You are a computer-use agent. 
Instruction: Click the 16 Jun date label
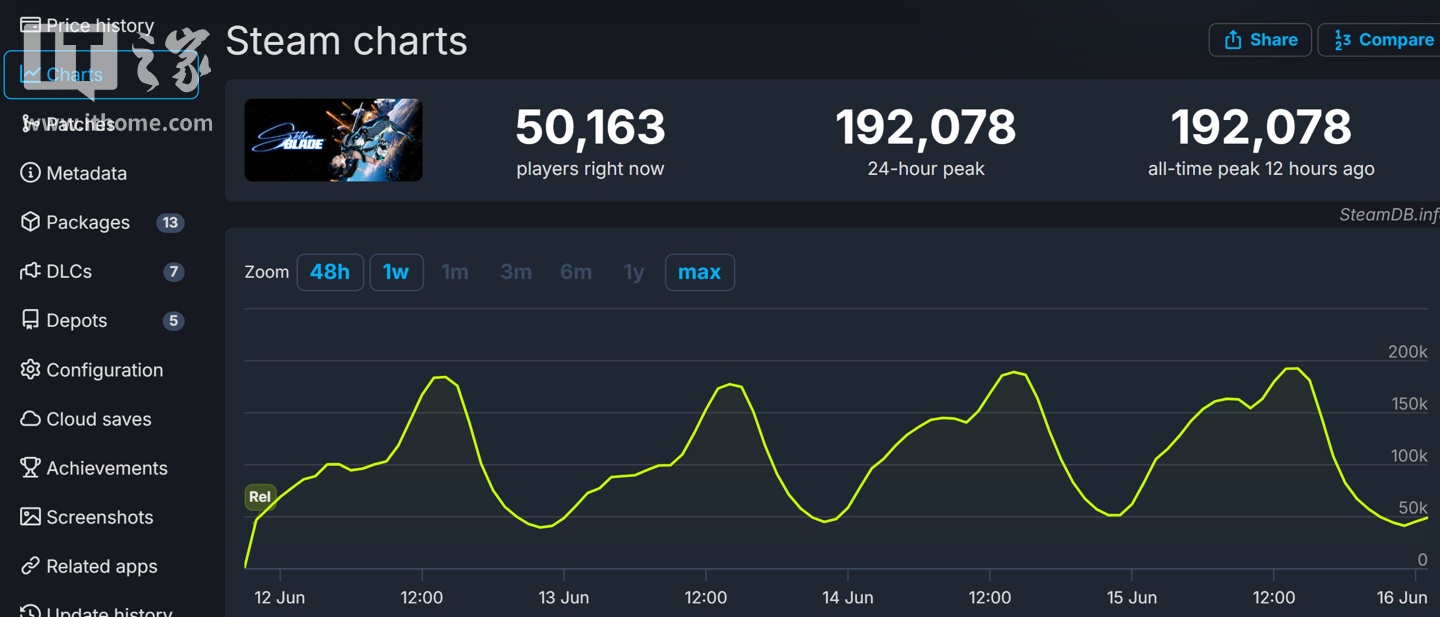point(1402,597)
